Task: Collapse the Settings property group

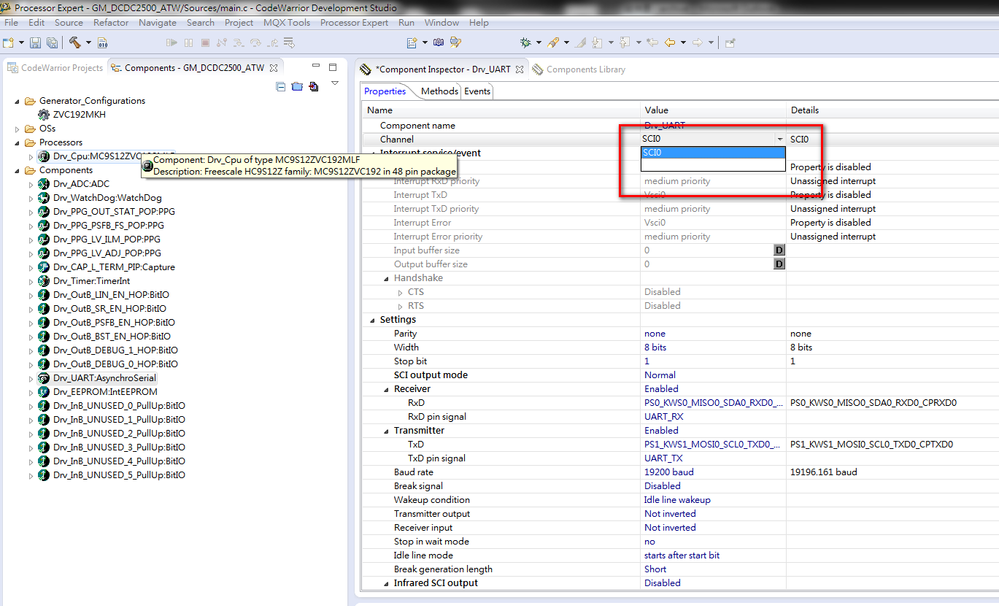Action: tap(373, 321)
